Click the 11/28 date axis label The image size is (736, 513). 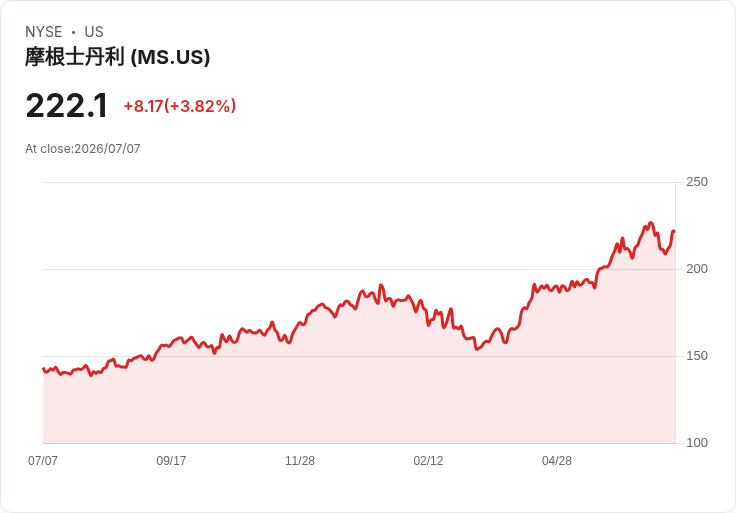[x=300, y=460]
